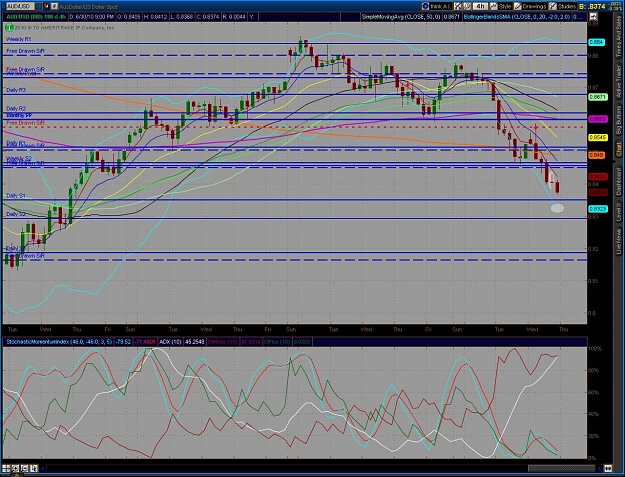Click the Daily S1 line label

tap(16, 196)
